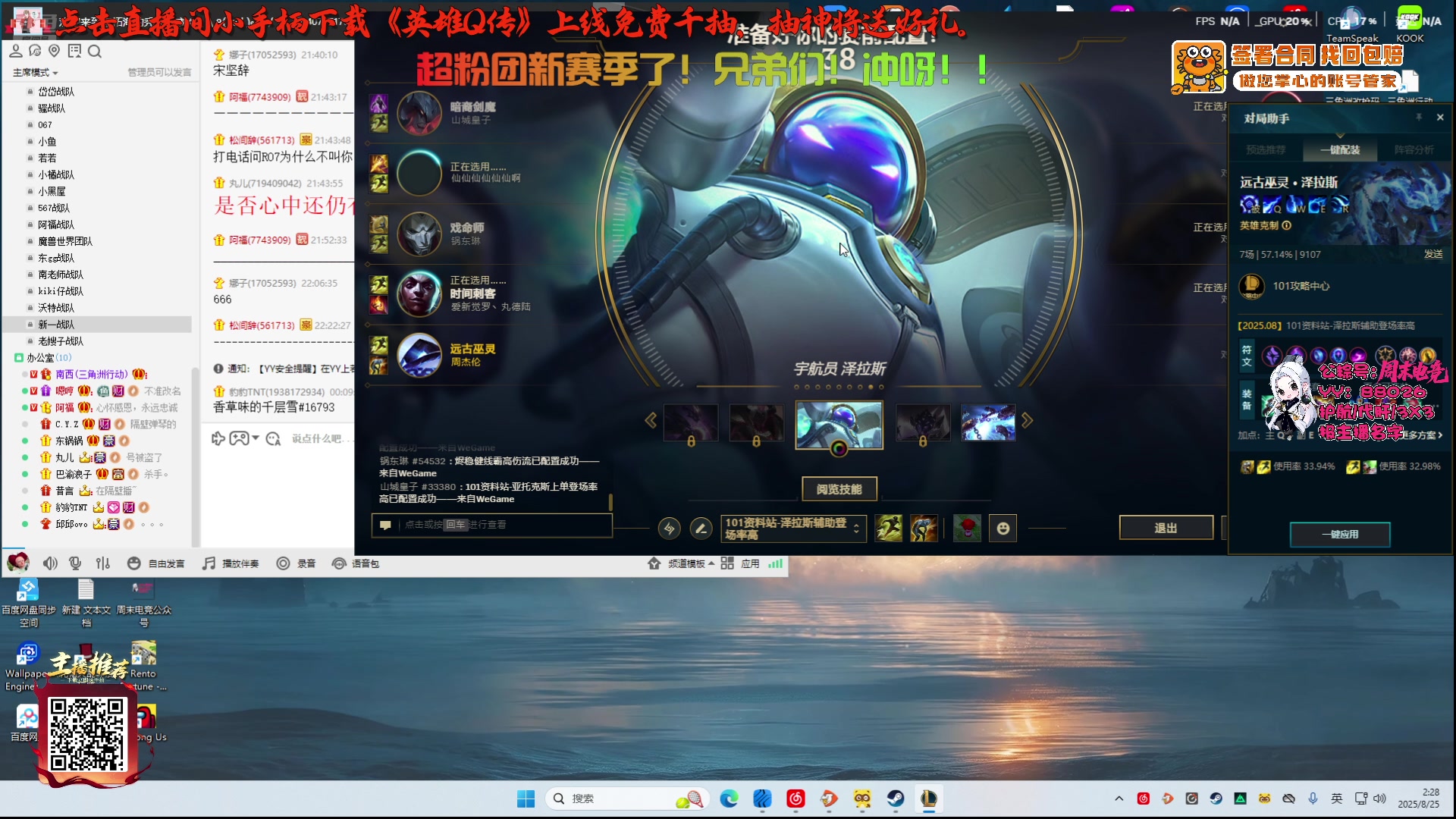The height and width of the screenshot is (819, 1456).
Task: Open the channel list/note icon in YY toolbar
Action: tap(74, 51)
